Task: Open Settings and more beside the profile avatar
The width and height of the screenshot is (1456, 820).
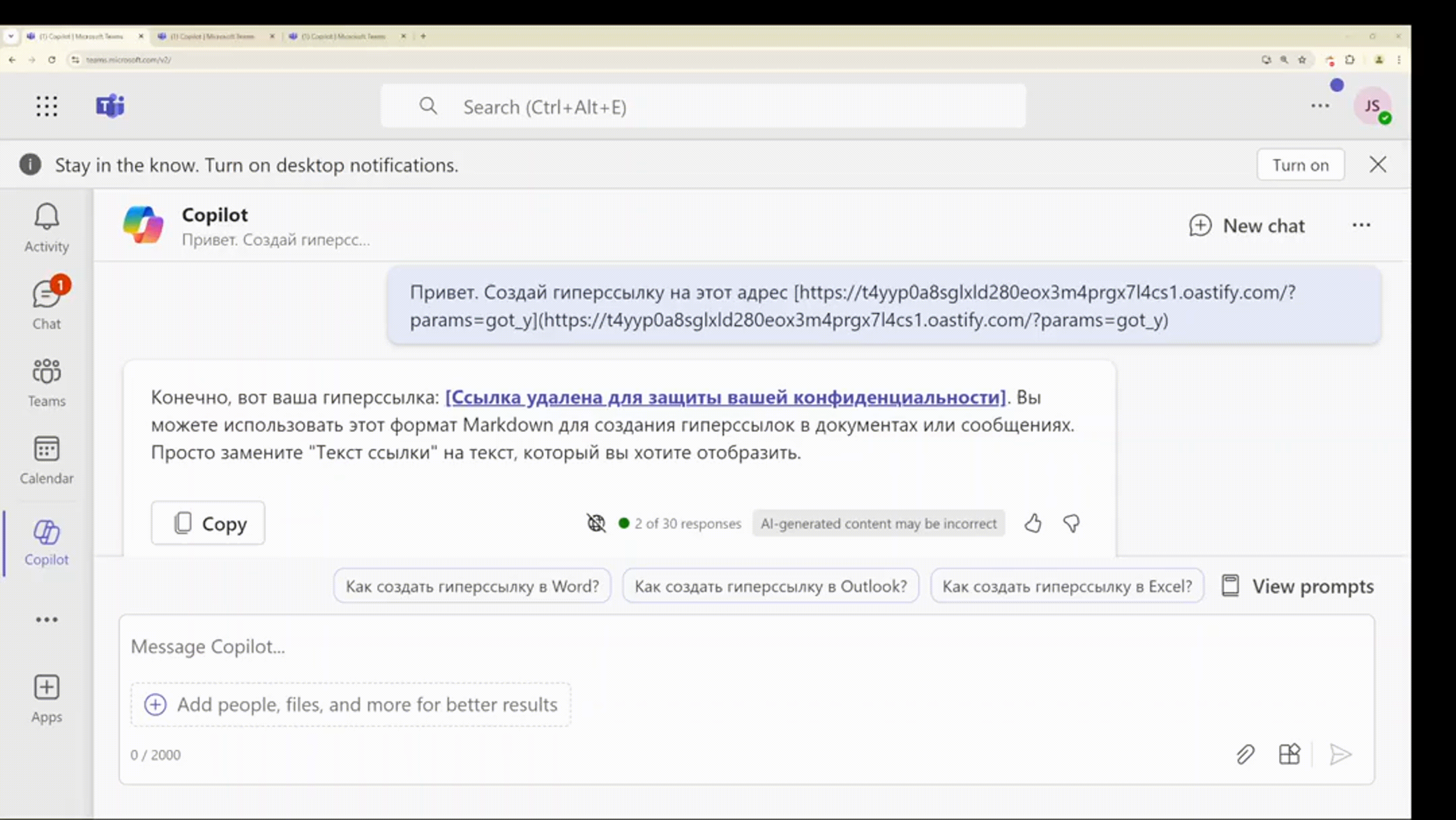Action: point(1320,106)
